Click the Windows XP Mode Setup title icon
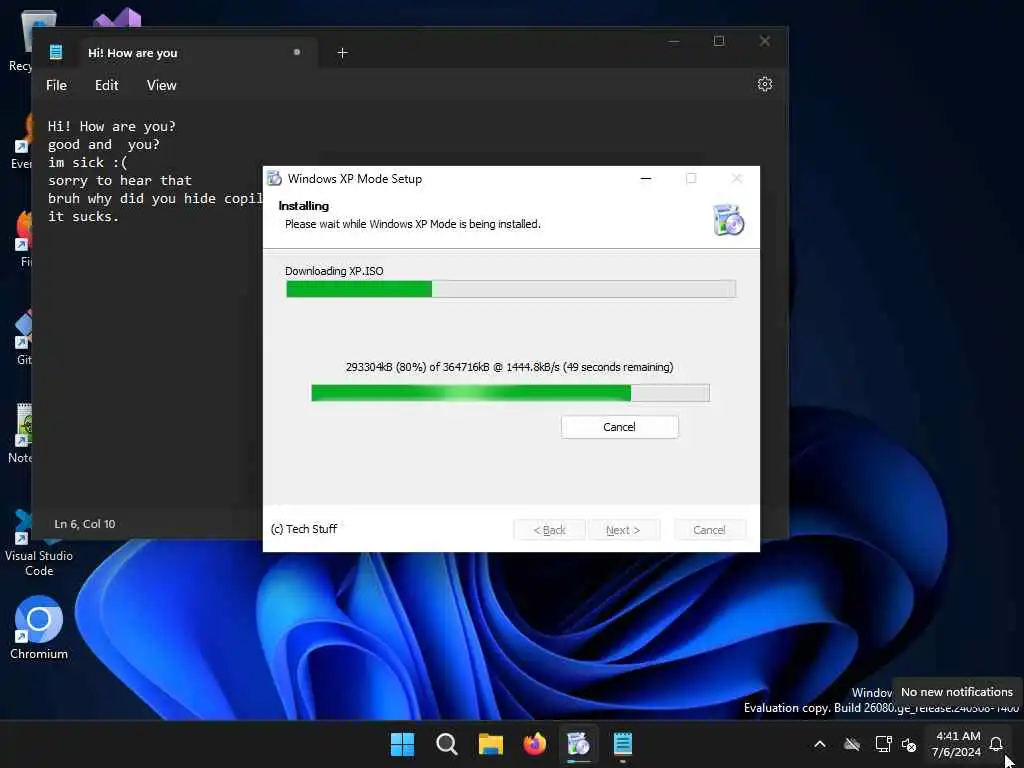Screen dimensions: 1024x768 [275, 178]
